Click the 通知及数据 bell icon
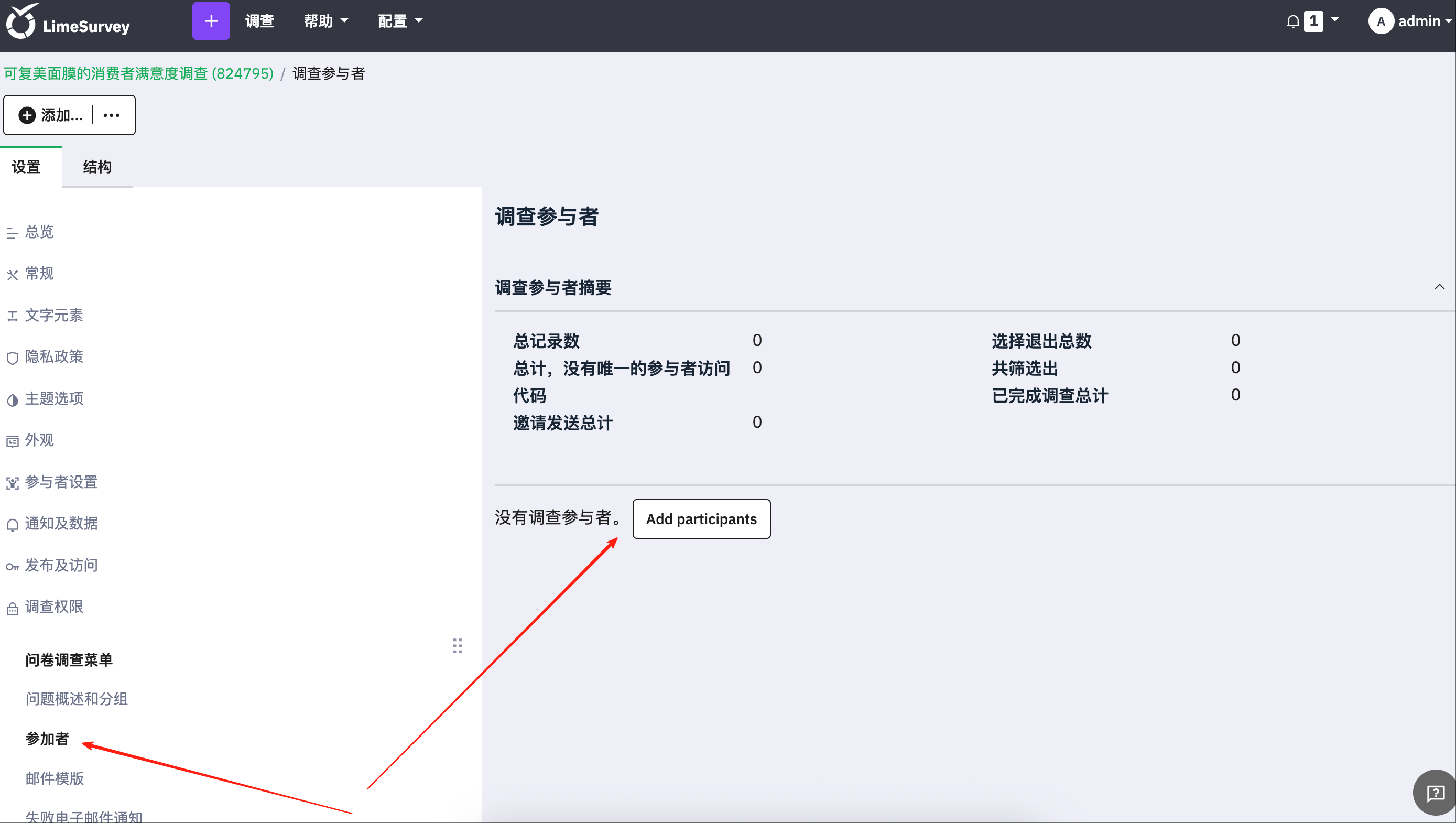1456x823 pixels. click(12, 525)
